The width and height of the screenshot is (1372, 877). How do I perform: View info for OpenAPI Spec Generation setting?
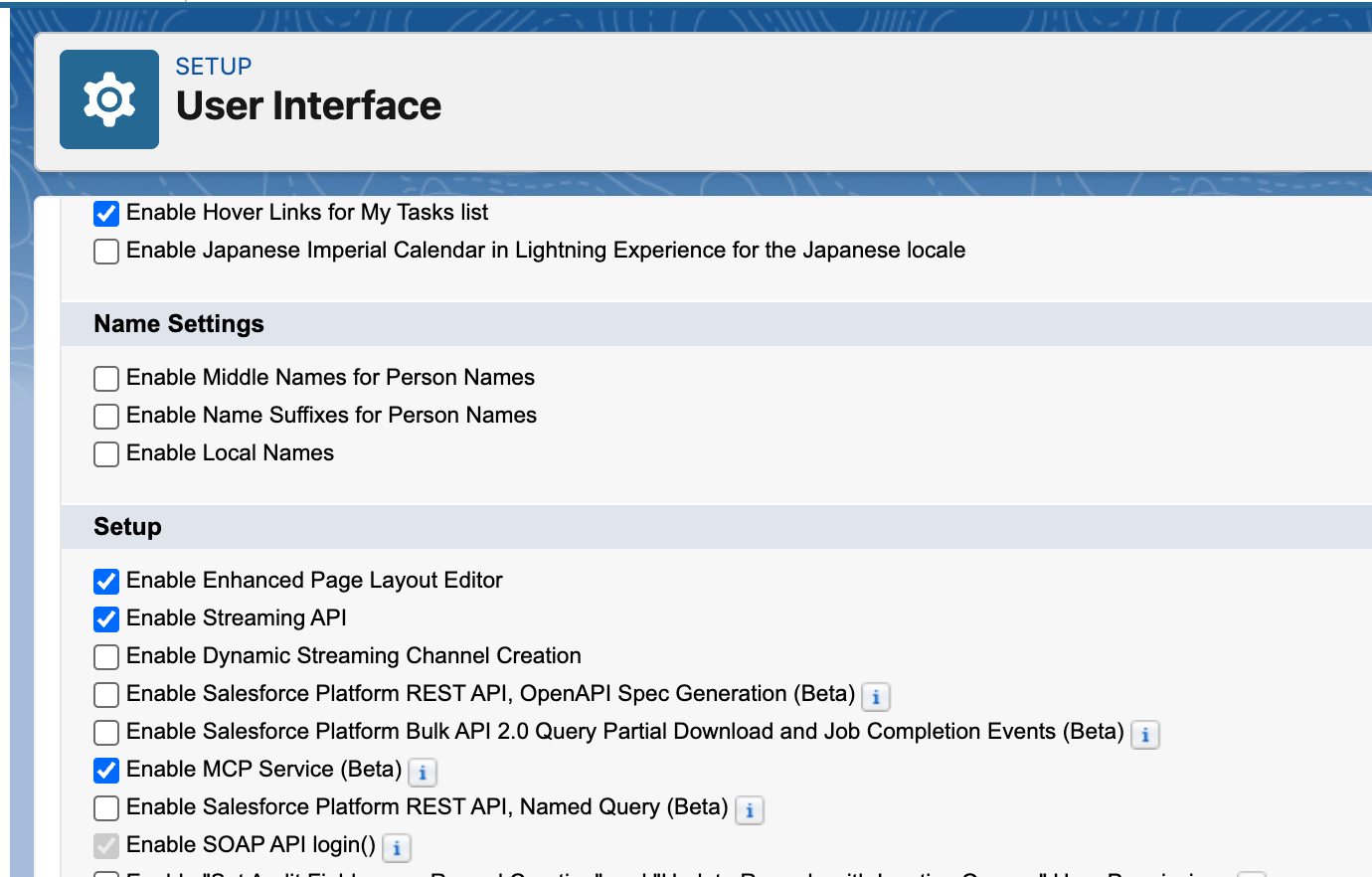(x=875, y=697)
